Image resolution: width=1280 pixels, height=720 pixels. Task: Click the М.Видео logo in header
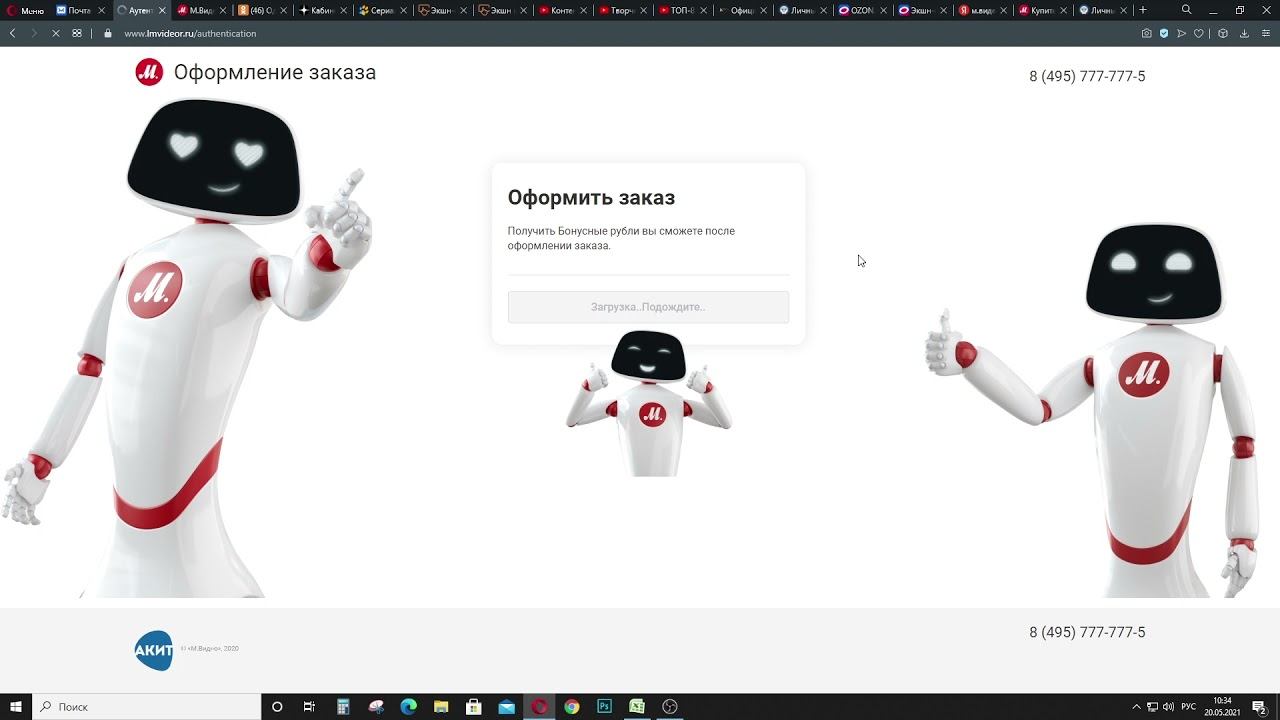click(x=149, y=72)
